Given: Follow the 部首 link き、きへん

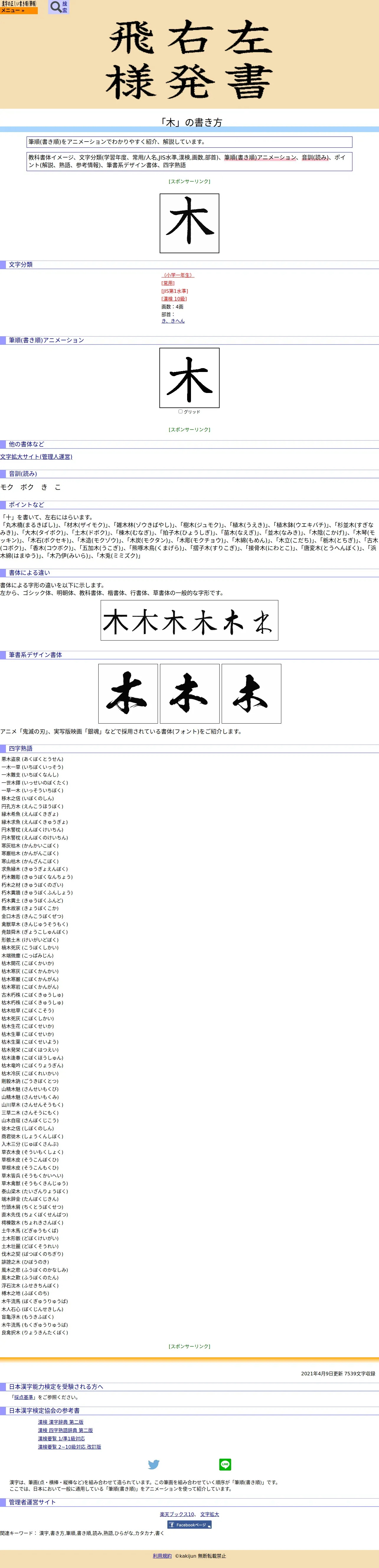Looking at the screenshot, I should click(x=173, y=321).
